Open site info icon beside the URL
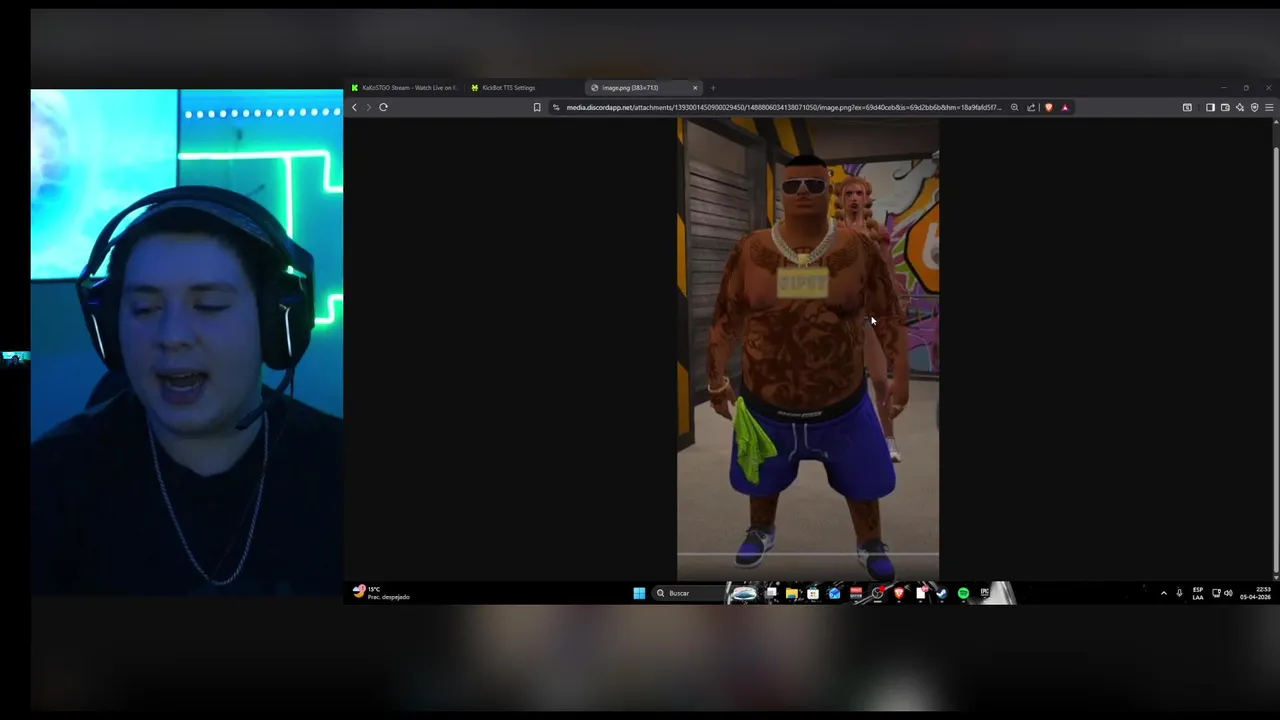The width and height of the screenshot is (1280, 720). (x=556, y=107)
